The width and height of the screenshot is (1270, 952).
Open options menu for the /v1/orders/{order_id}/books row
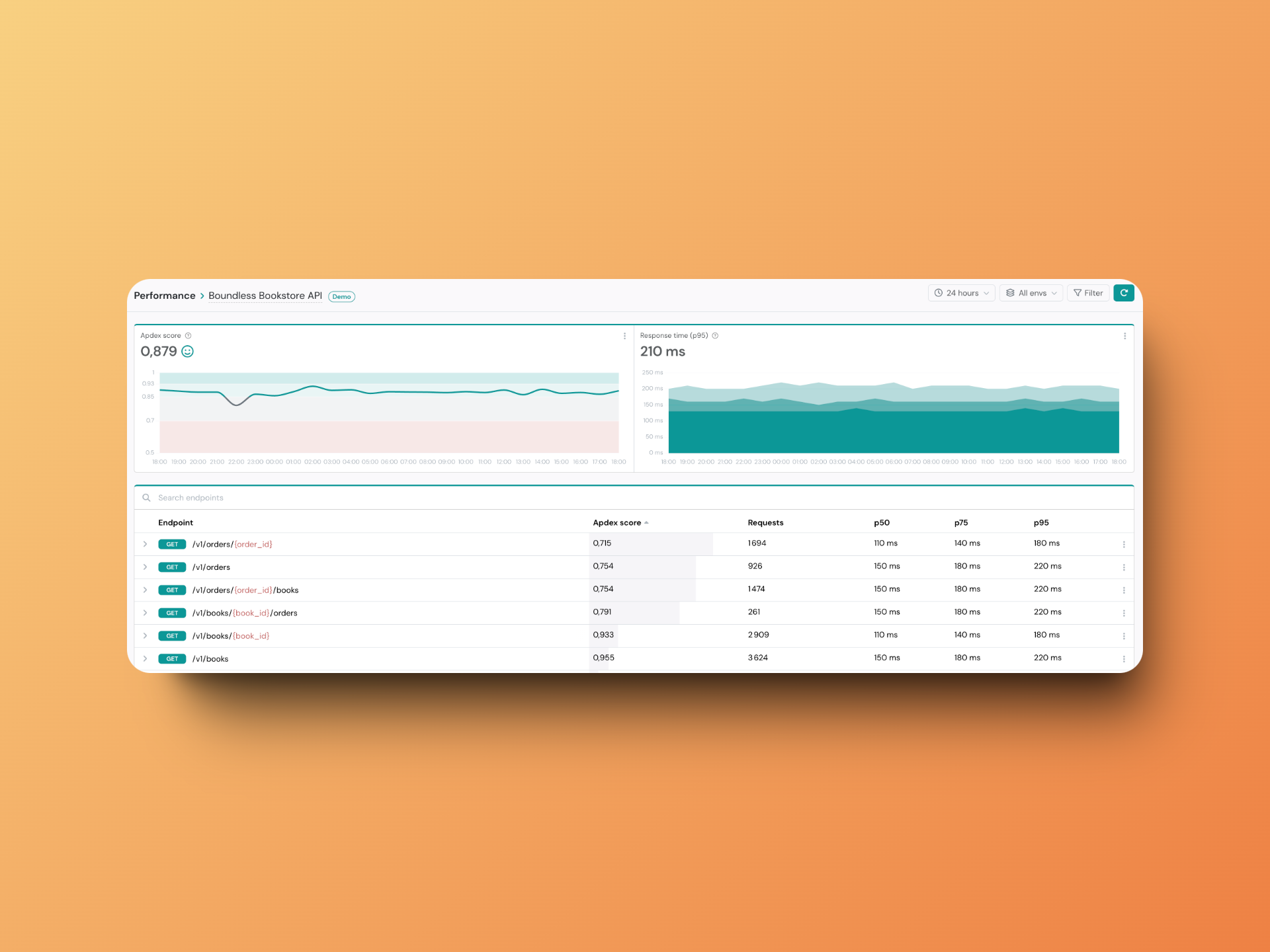click(1124, 590)
